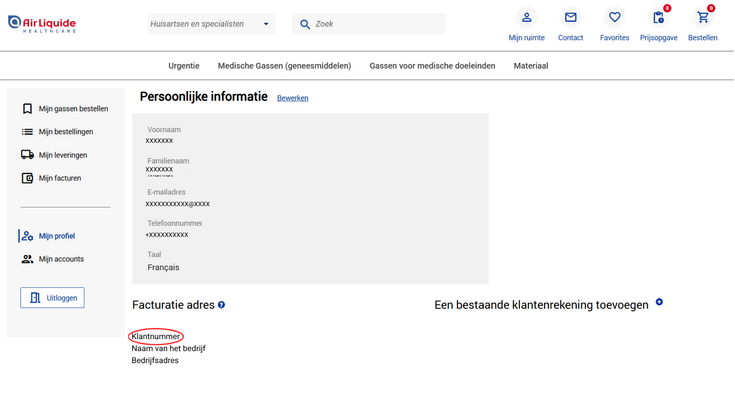Click Naam van het bedrijf text
The height and width of the screenshot is (393, 735).
point(168,348)
